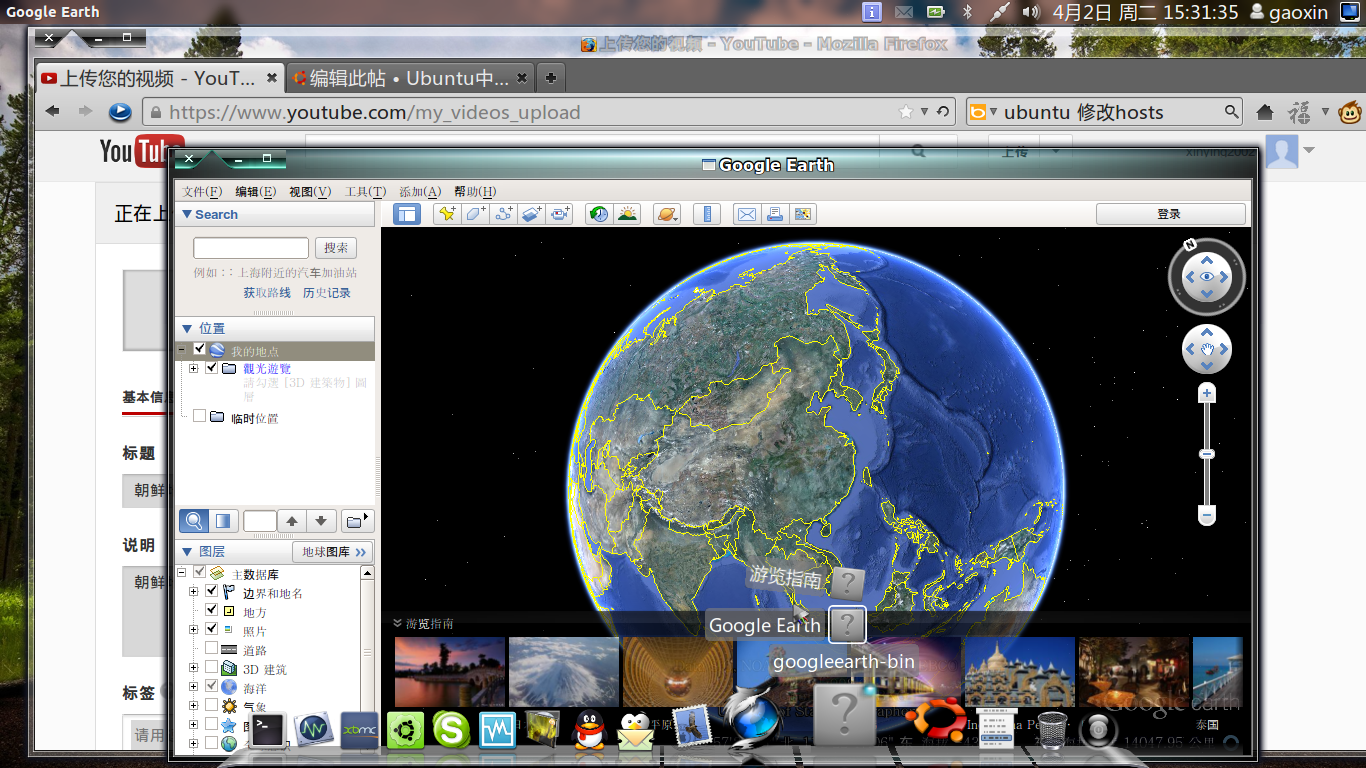Toggle sunlight across the landscape icon
1366x768 pixels.
click(x=627, y=213)
